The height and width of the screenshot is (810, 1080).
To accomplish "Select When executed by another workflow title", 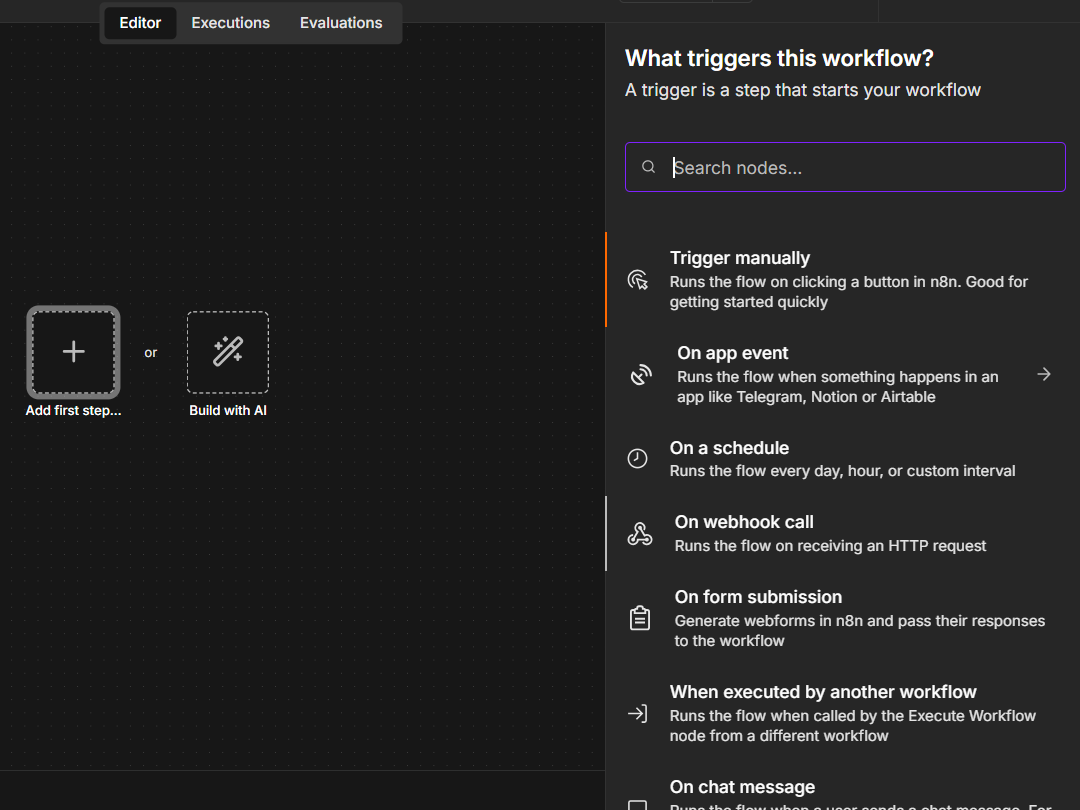I will click(x=823, y=692).
